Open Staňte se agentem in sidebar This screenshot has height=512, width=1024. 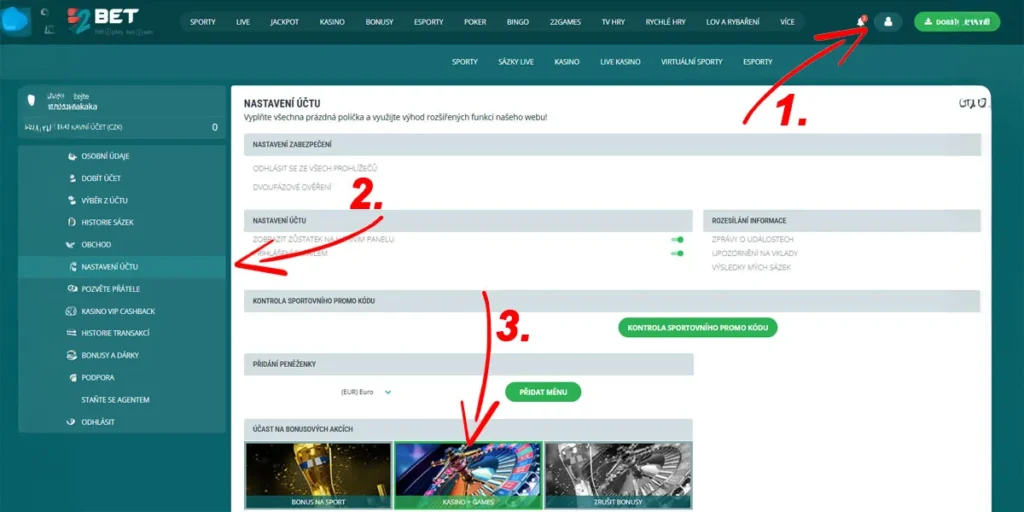point(115,400)
